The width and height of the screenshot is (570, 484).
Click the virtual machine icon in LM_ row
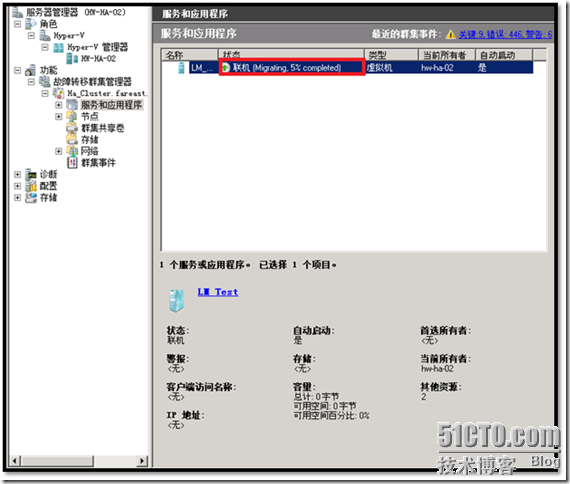(x=181, y=68)
